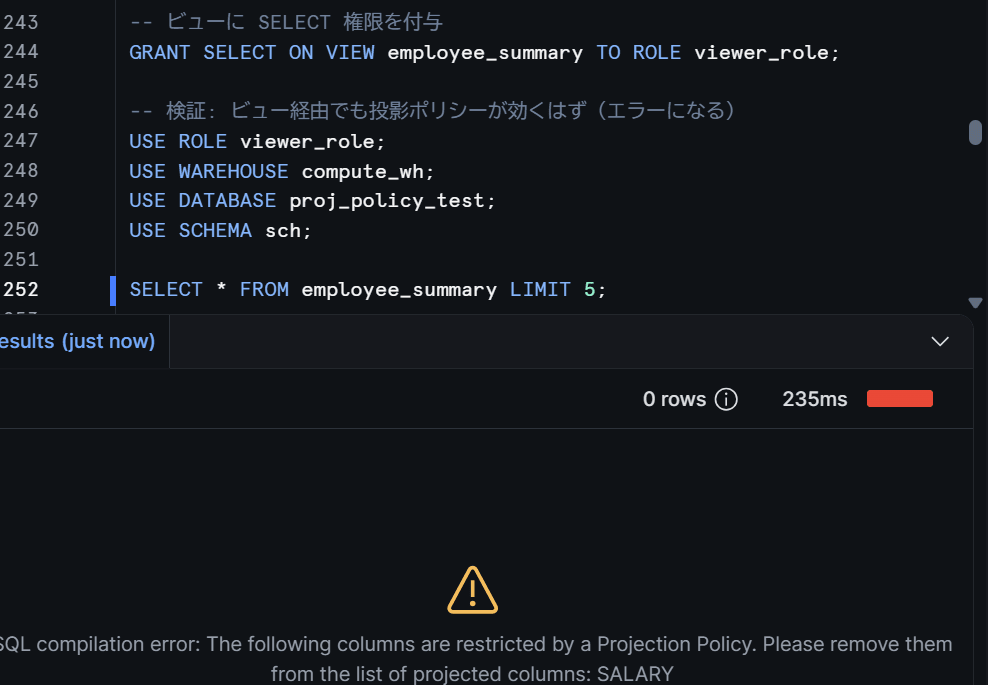988x685 pixels.
Task: Click the info icon beside 0 rows
Action: click(726, 399)
